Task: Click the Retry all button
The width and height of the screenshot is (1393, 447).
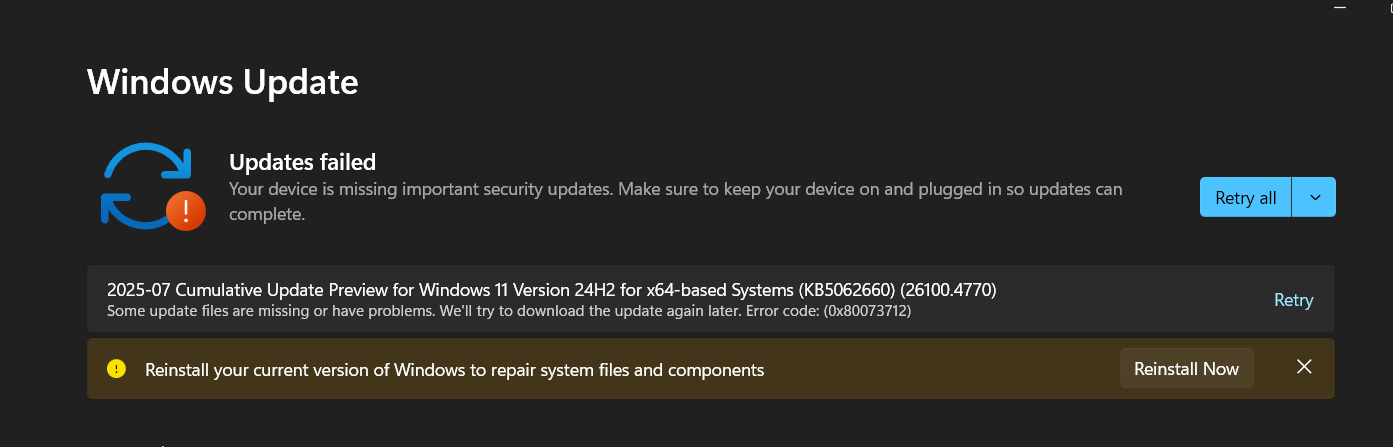Action: 1245,197
